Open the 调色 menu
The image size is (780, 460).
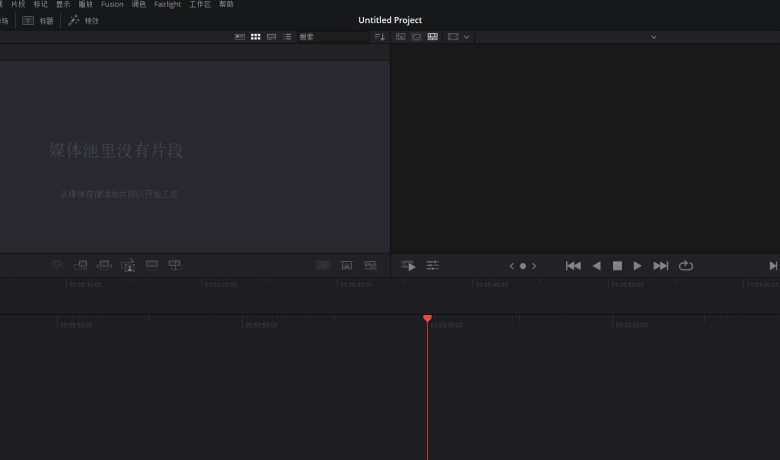click(139, 4)
